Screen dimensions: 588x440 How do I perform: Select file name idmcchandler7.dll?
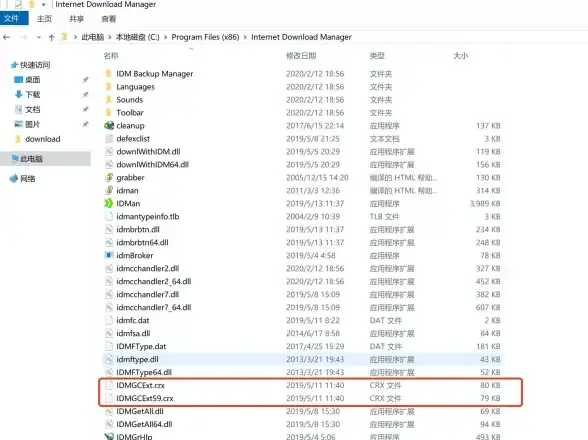tap(147, 294)
